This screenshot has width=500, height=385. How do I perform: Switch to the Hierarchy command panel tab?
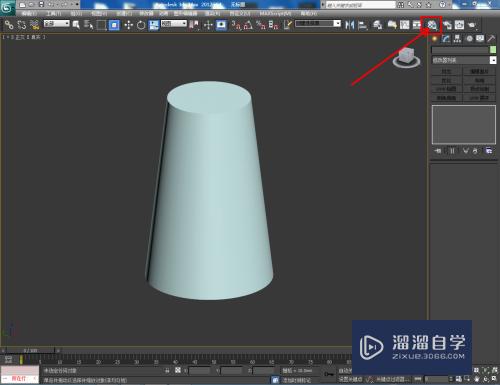pyautogui.click(x=457, y=39)
